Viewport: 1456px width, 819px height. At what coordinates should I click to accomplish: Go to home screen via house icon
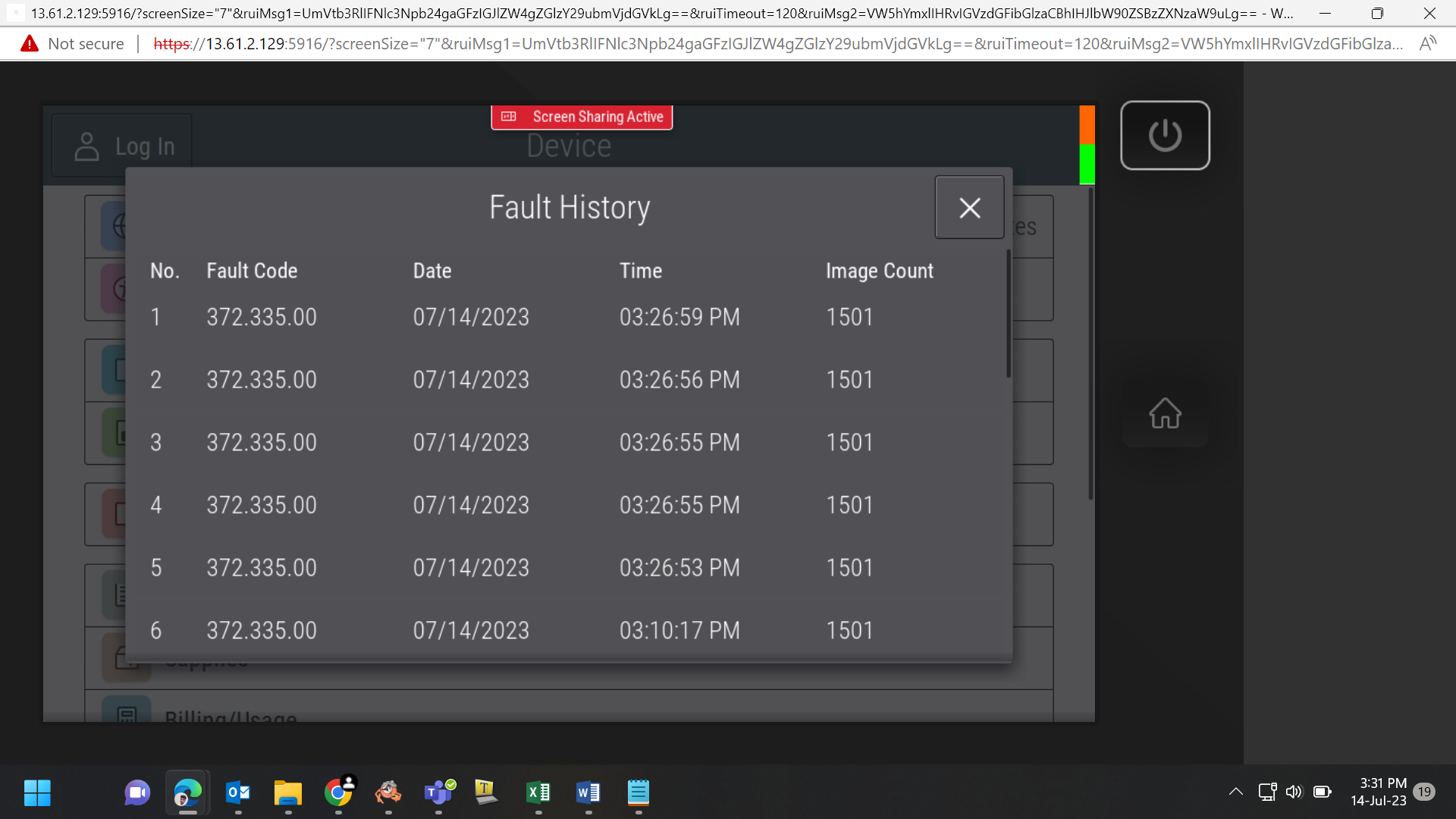(1165, 413)
